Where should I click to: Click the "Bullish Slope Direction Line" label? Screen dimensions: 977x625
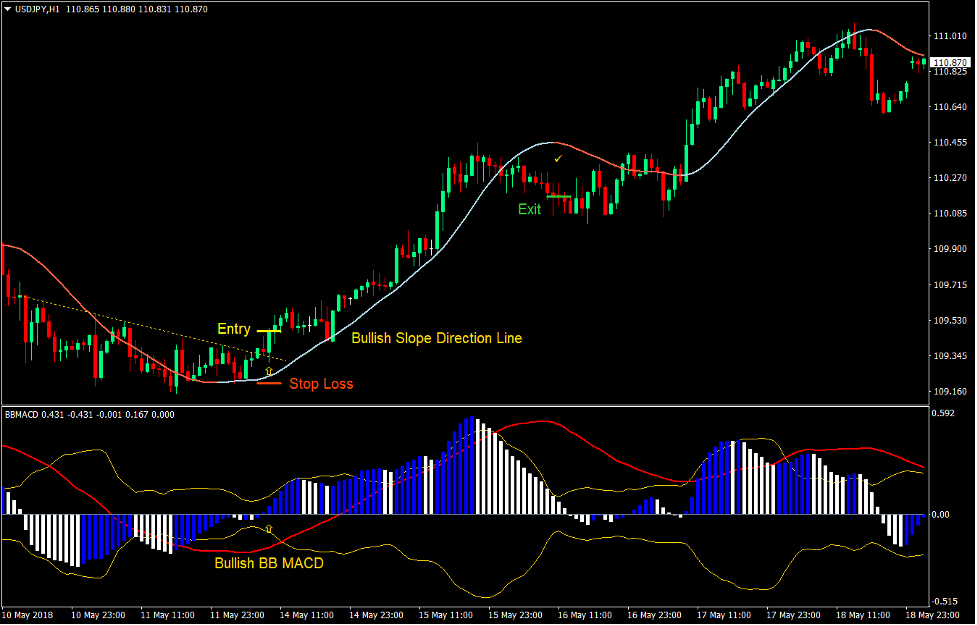pyautogui.click(x=436, y=338)
